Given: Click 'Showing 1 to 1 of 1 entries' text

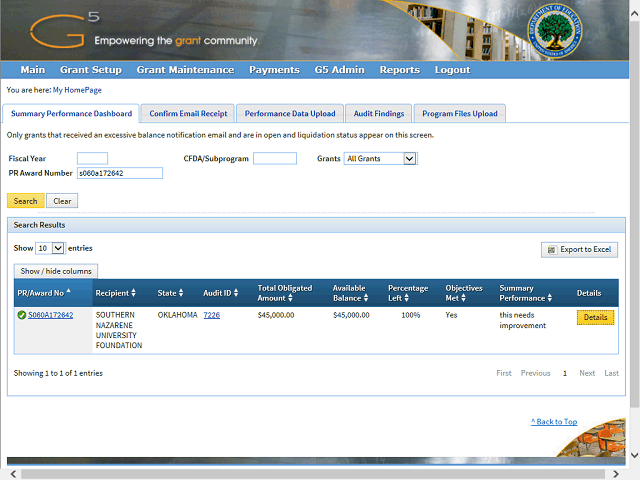Looking at the screenshot, I should (x=58, y=373).
